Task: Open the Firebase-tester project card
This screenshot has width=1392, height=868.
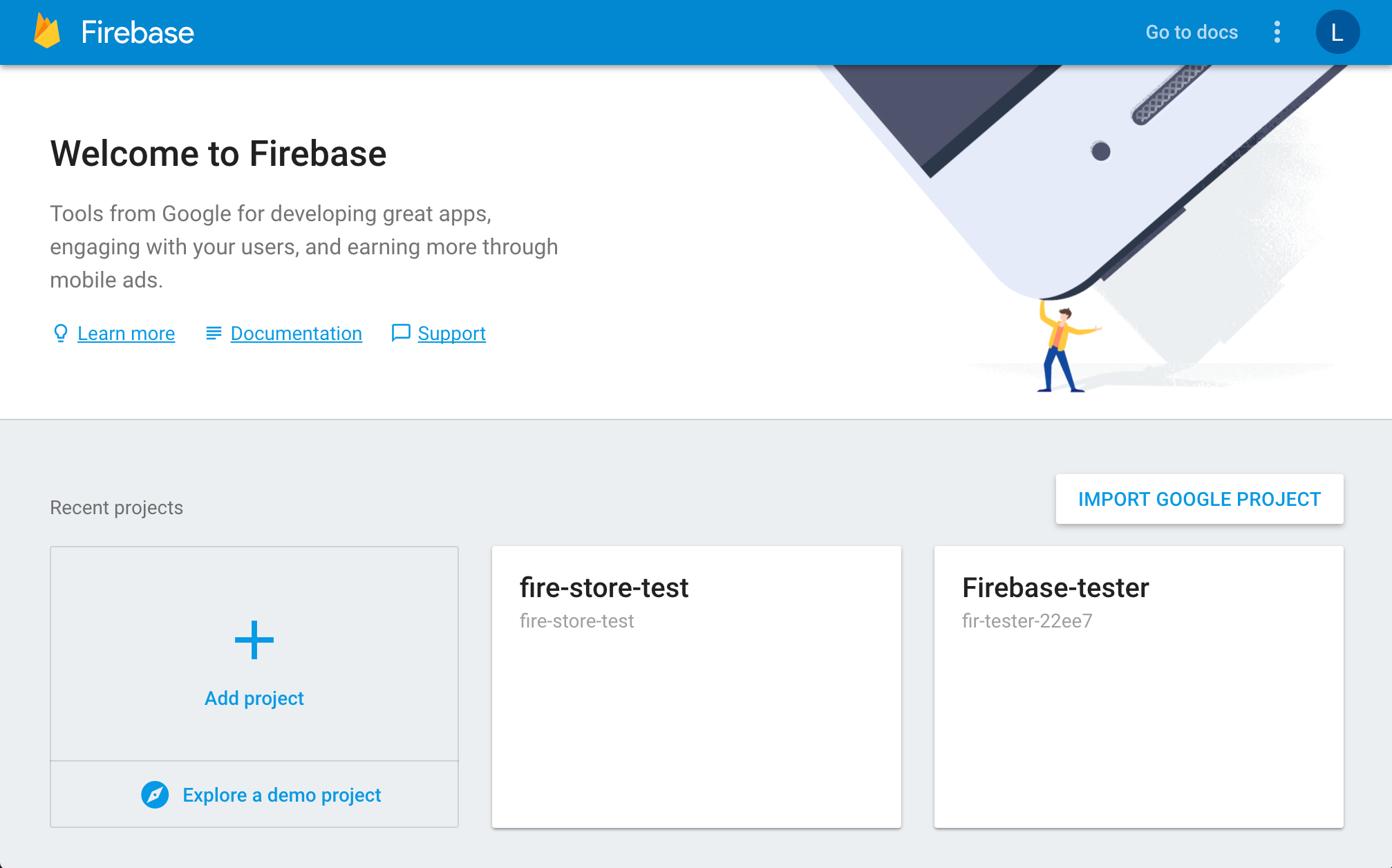Action: 1139,687
